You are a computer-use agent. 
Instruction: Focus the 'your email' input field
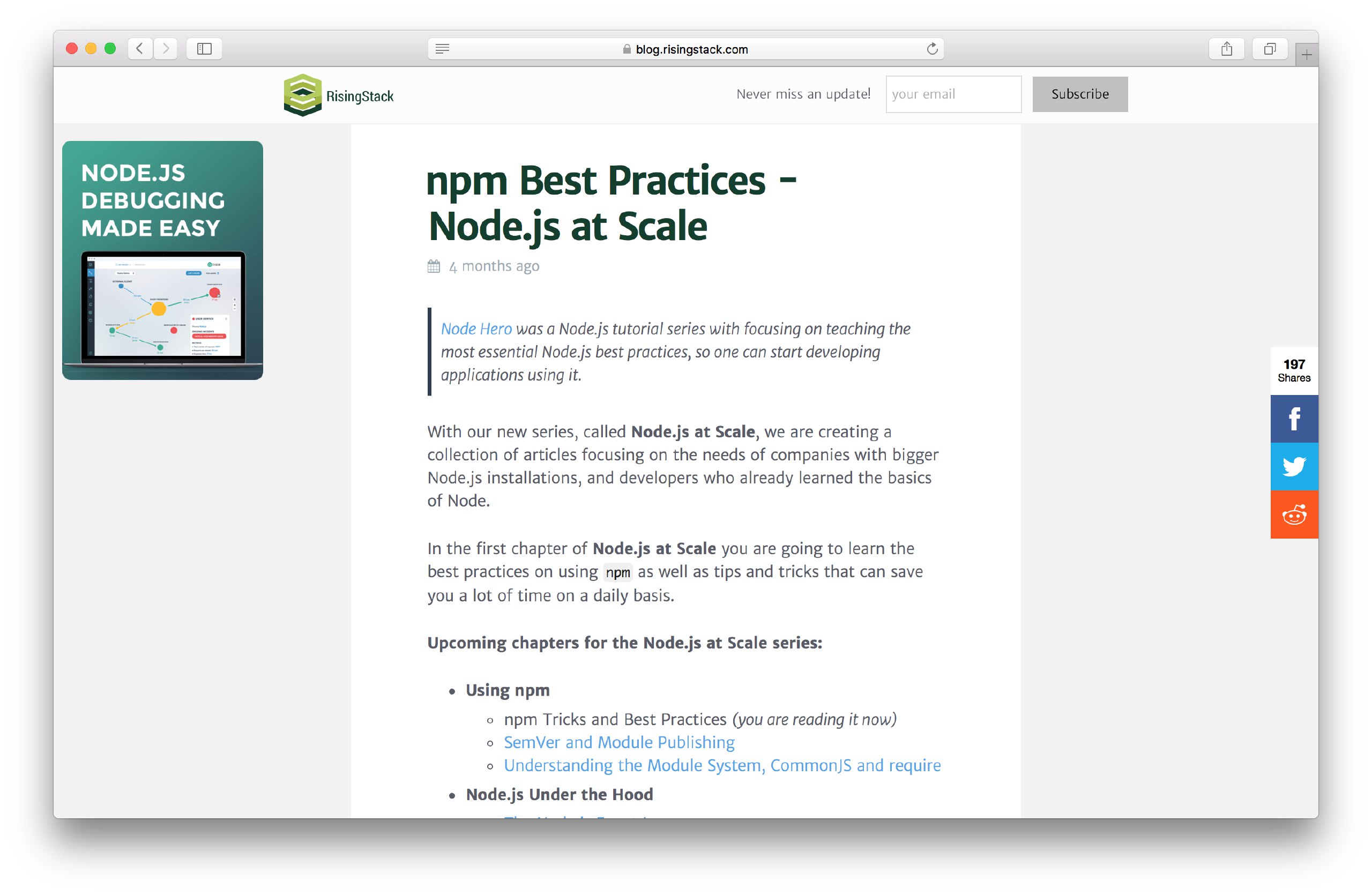(953, 94)
